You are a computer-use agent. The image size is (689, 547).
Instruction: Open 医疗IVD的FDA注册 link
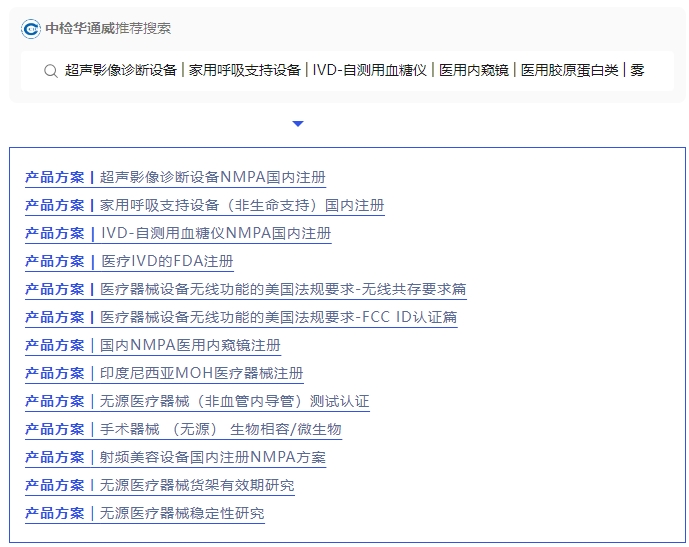(x=166, y=261)
